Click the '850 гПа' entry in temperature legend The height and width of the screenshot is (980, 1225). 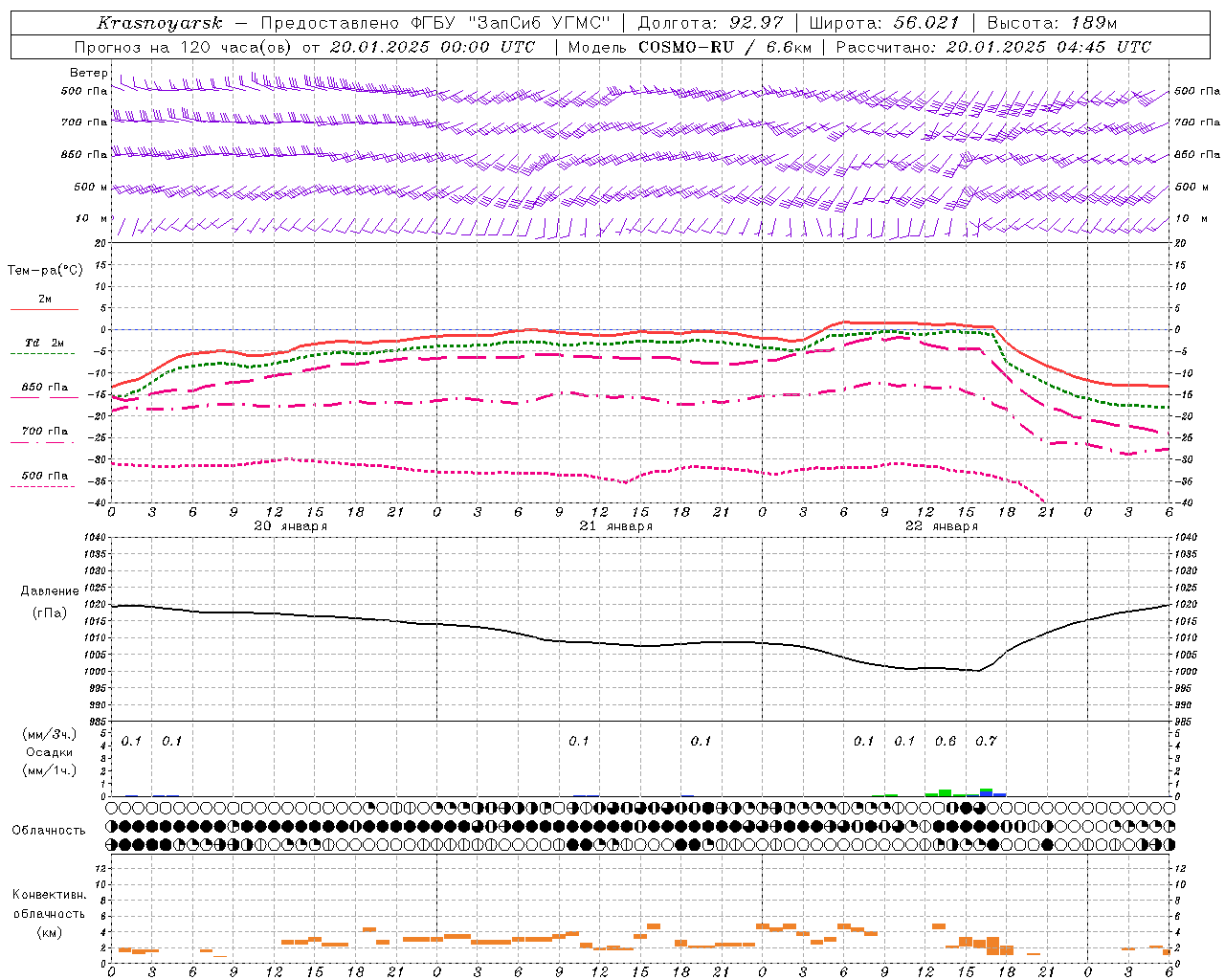coord(44,388)
